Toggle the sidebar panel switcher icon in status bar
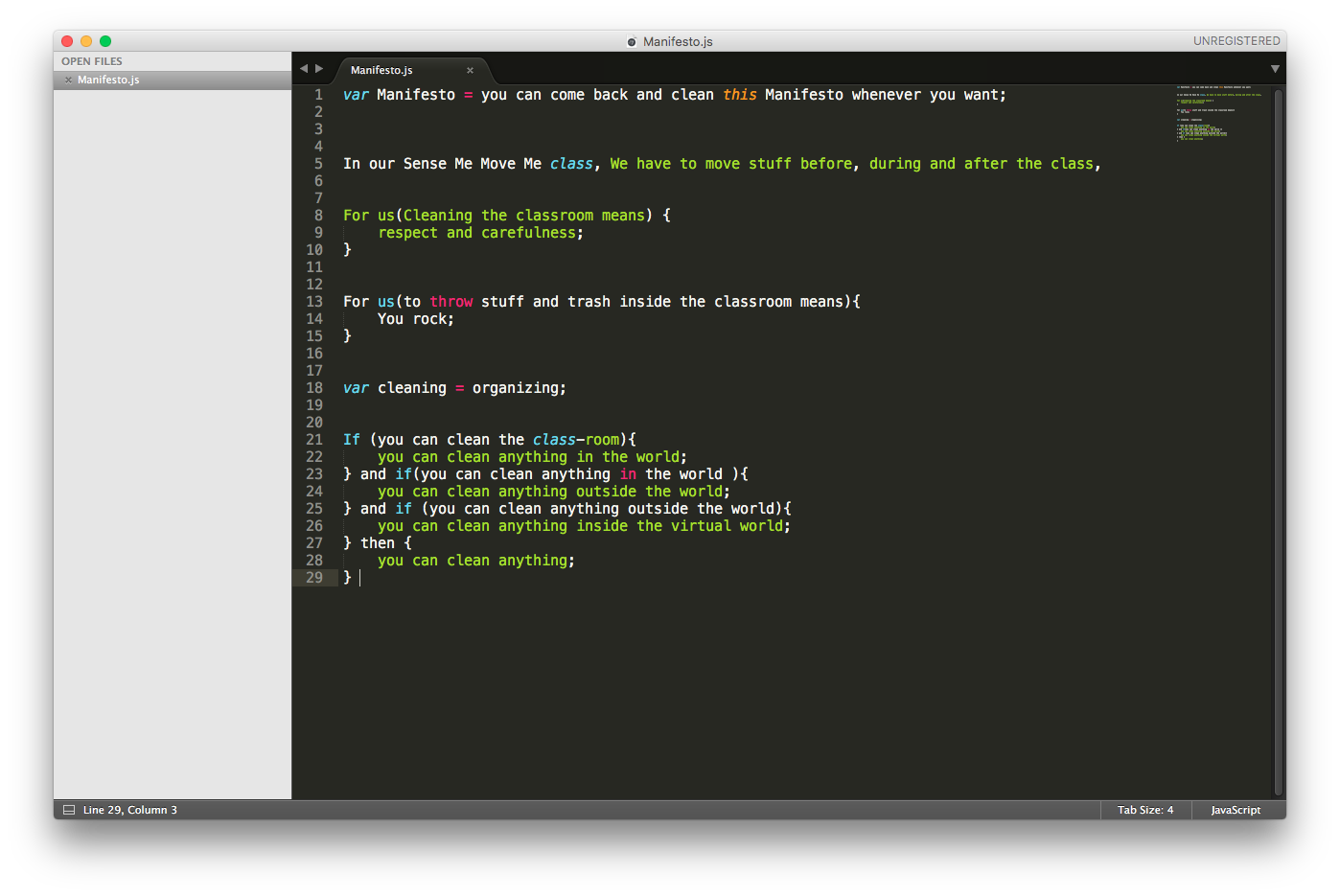The width and height of the screenshot is (1340, 896). (69, 810)
